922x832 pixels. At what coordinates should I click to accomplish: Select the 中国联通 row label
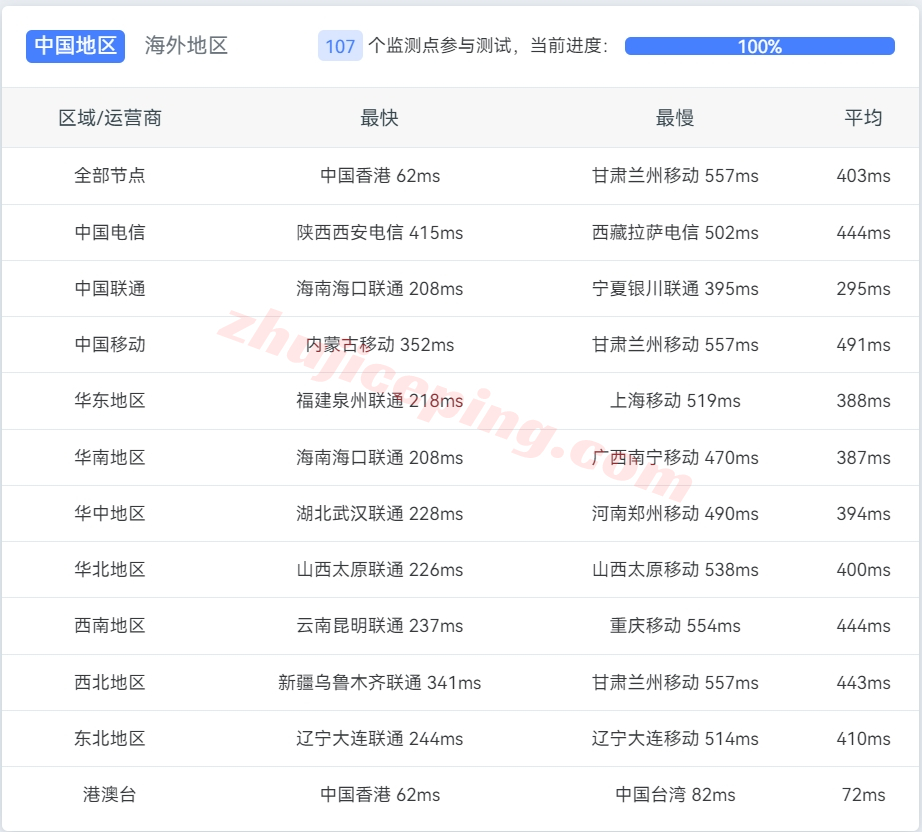coord(110,289)
